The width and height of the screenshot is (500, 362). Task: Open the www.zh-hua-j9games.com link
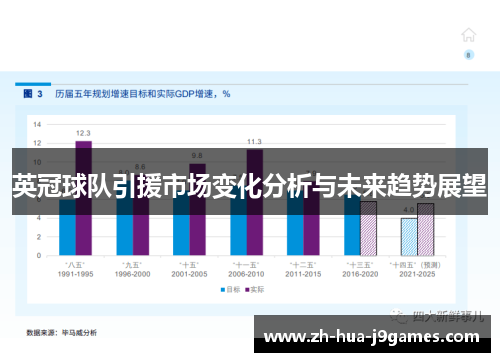(x=372, y=337)
